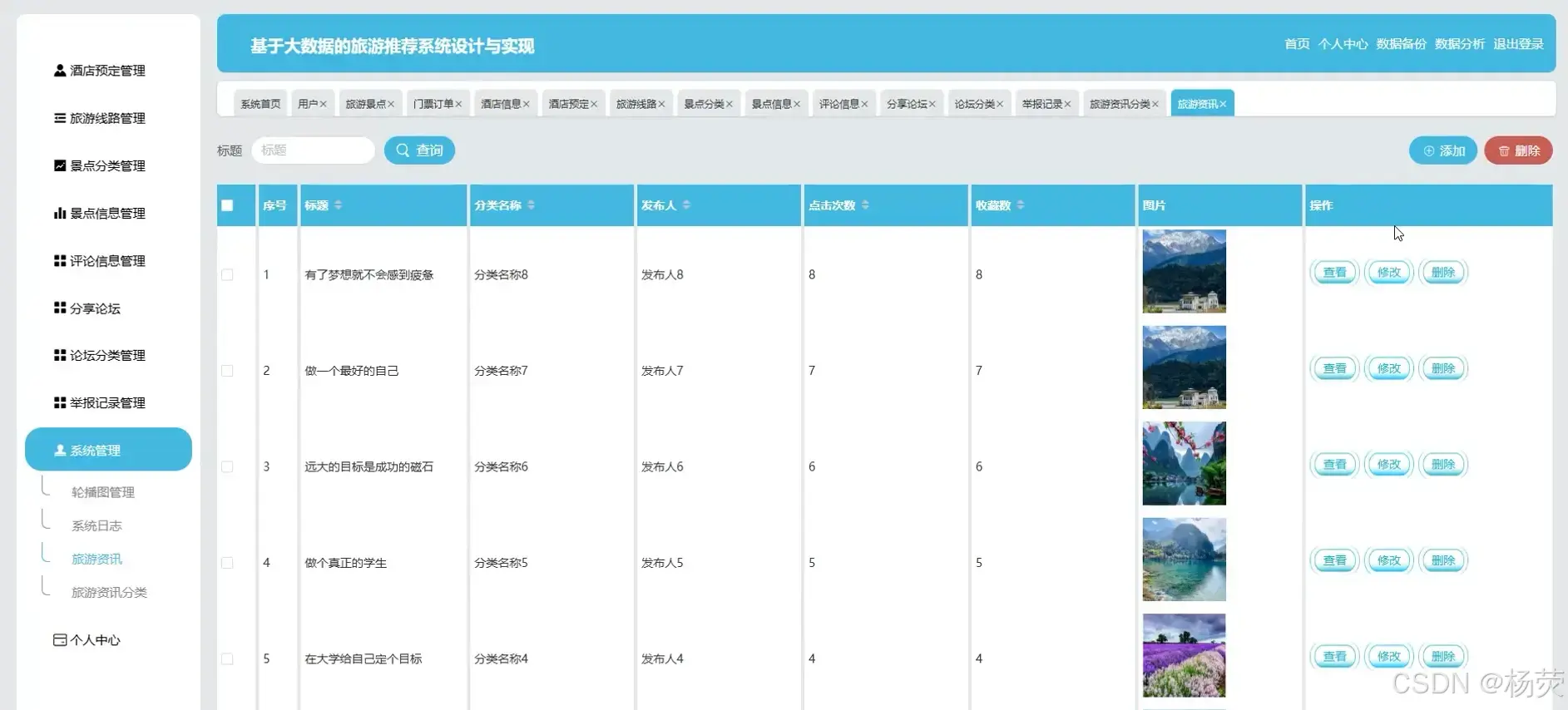This screenshot has height=710, width=1568.
Task: Click the red 删除 batch button
Action: 1518,150
